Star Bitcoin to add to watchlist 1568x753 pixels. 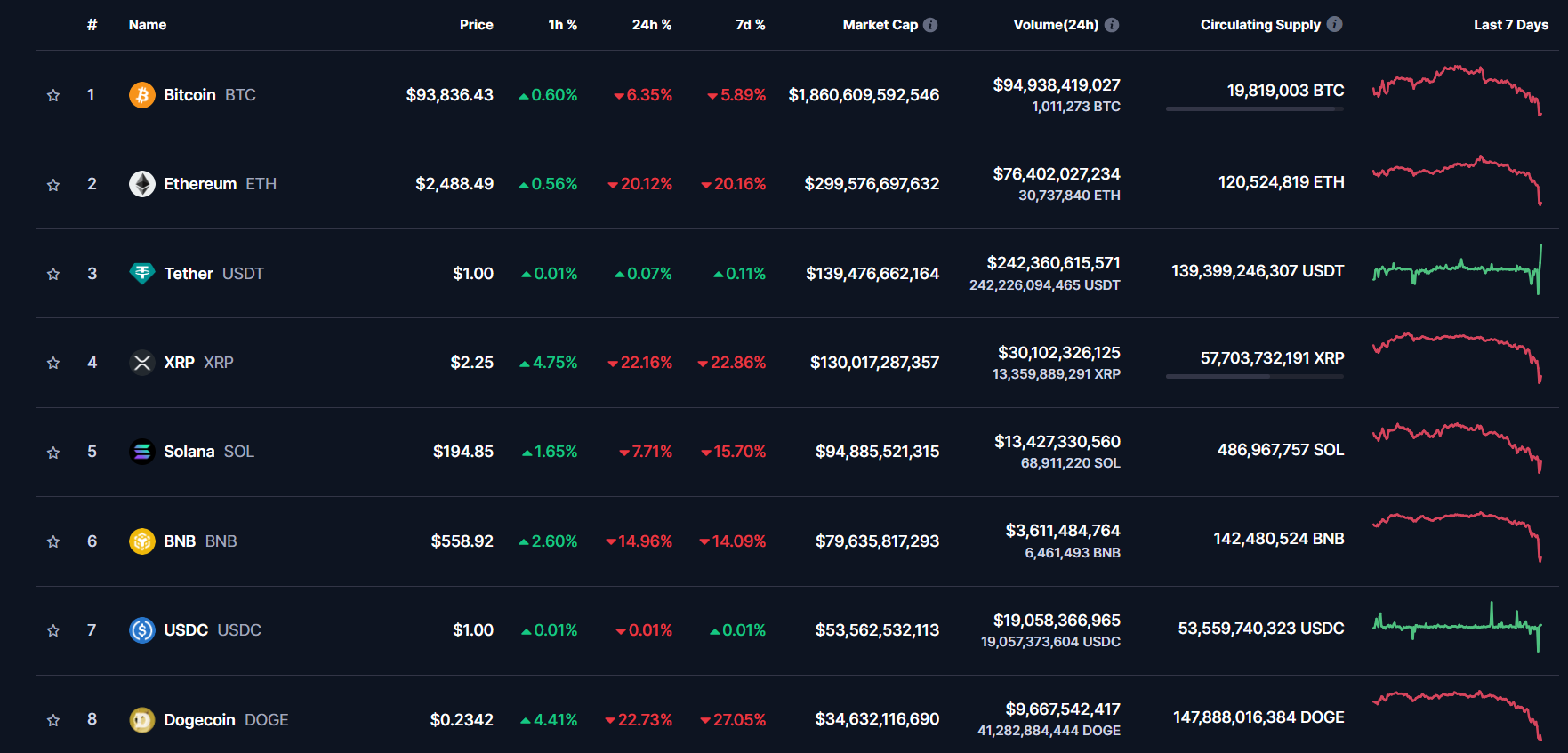coord(53,95)
